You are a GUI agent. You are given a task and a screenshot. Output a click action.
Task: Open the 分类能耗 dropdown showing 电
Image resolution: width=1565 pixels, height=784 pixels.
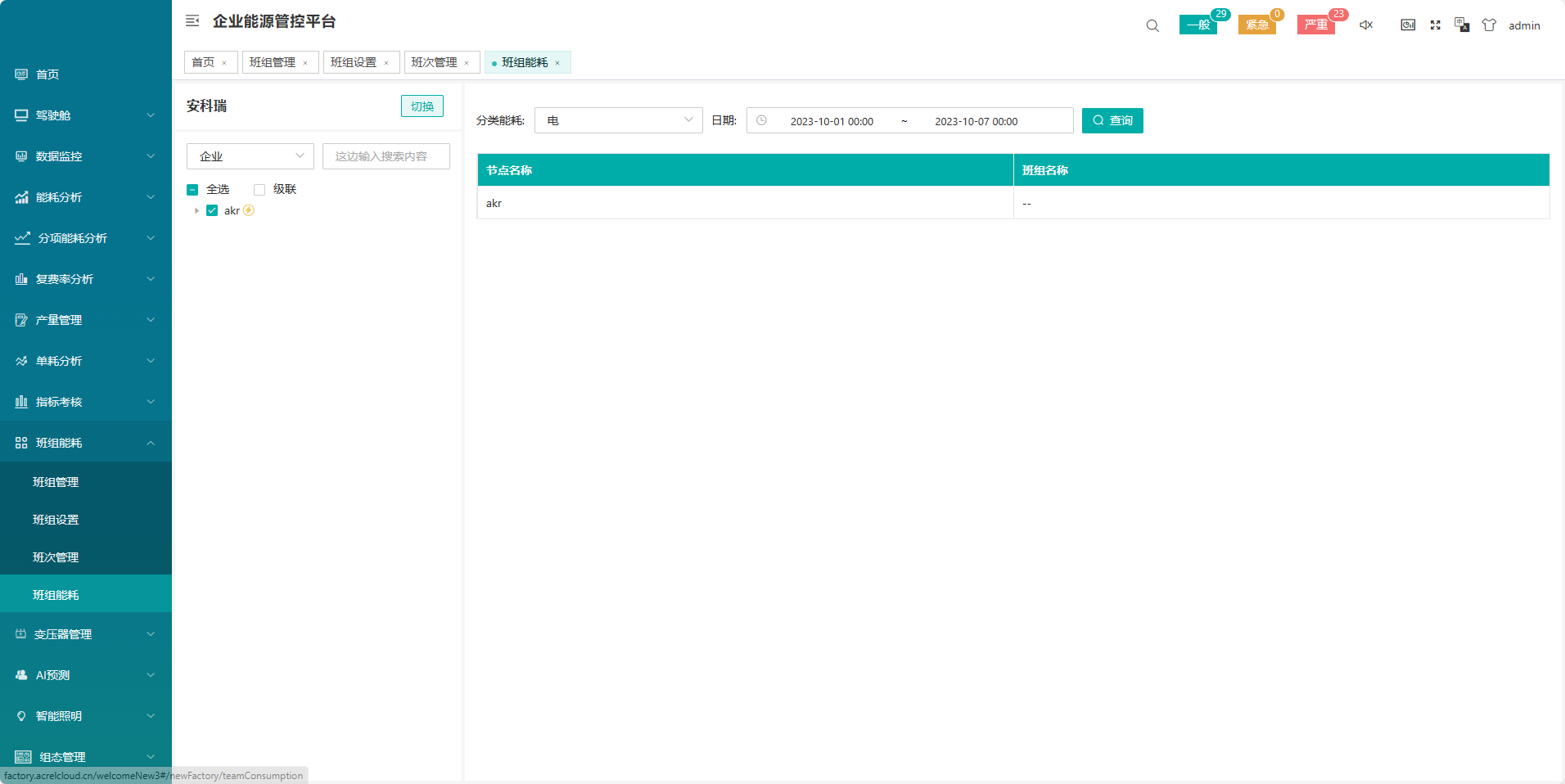tap(618, 120)
